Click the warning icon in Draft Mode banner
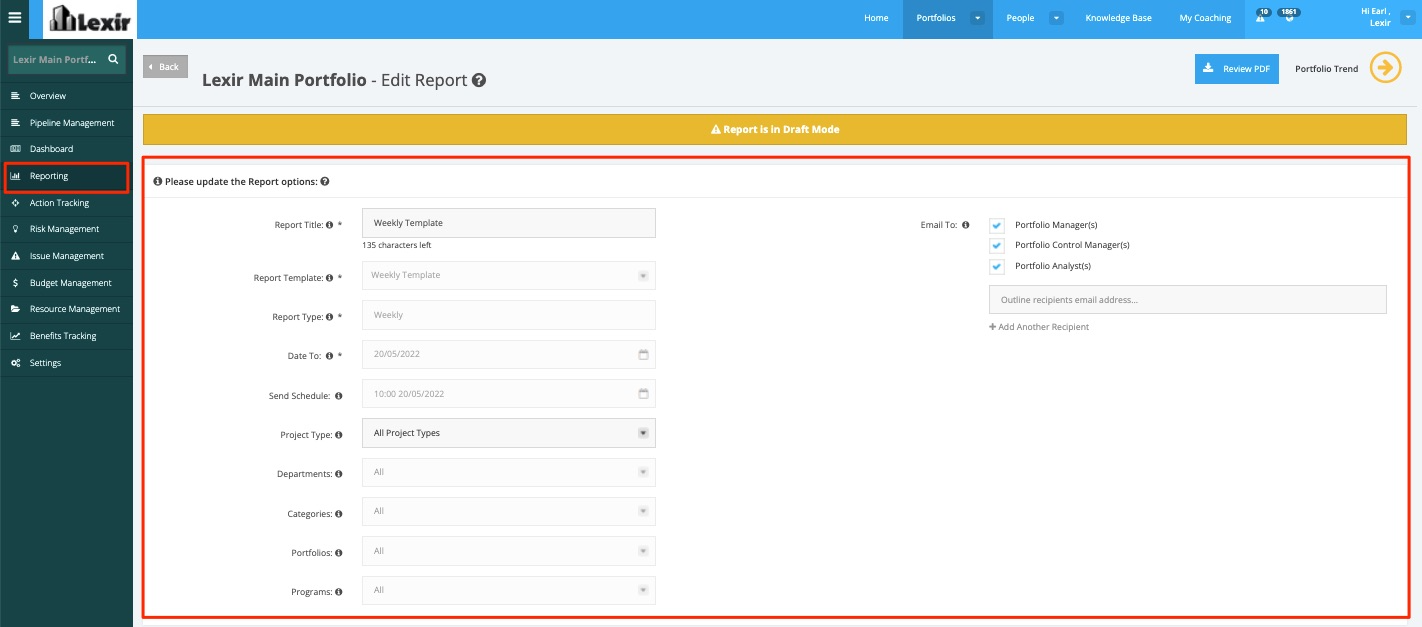This screenshot has width=1422, height=627. pyautogui.click(x=716, y=130)
